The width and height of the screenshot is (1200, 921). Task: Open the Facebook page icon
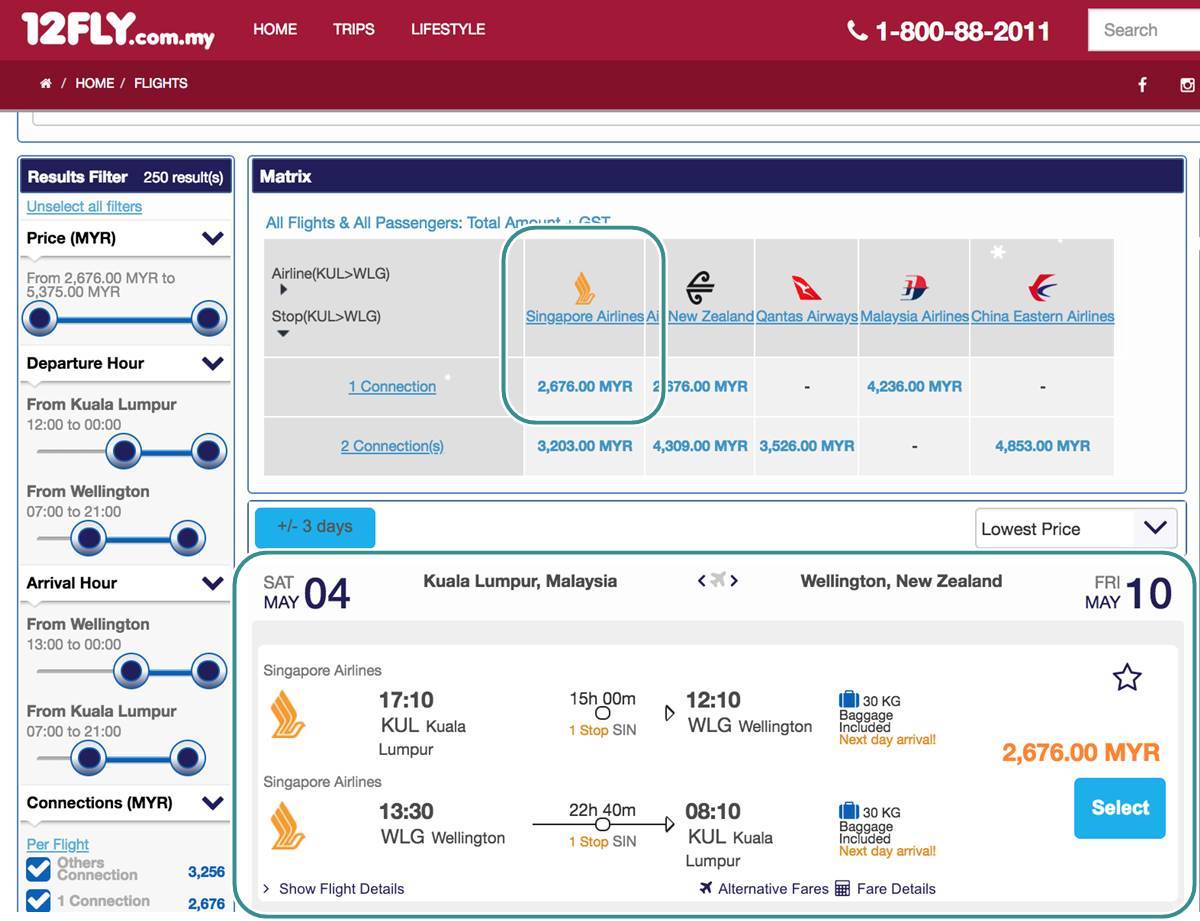click(x=1142, y=85)
